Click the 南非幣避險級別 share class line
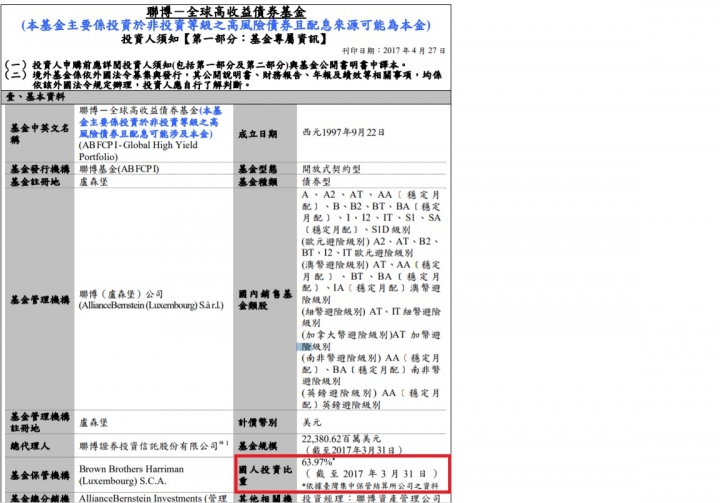The width and height of the screenshot is (720, 503). tap(371, 369)
